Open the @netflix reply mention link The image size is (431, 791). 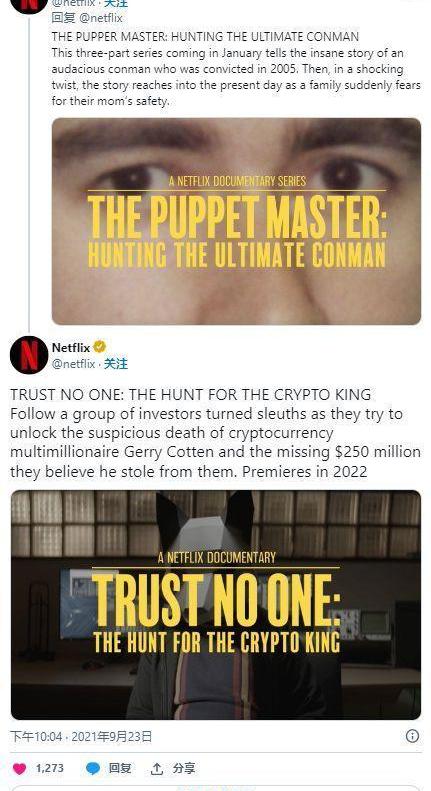99,19
